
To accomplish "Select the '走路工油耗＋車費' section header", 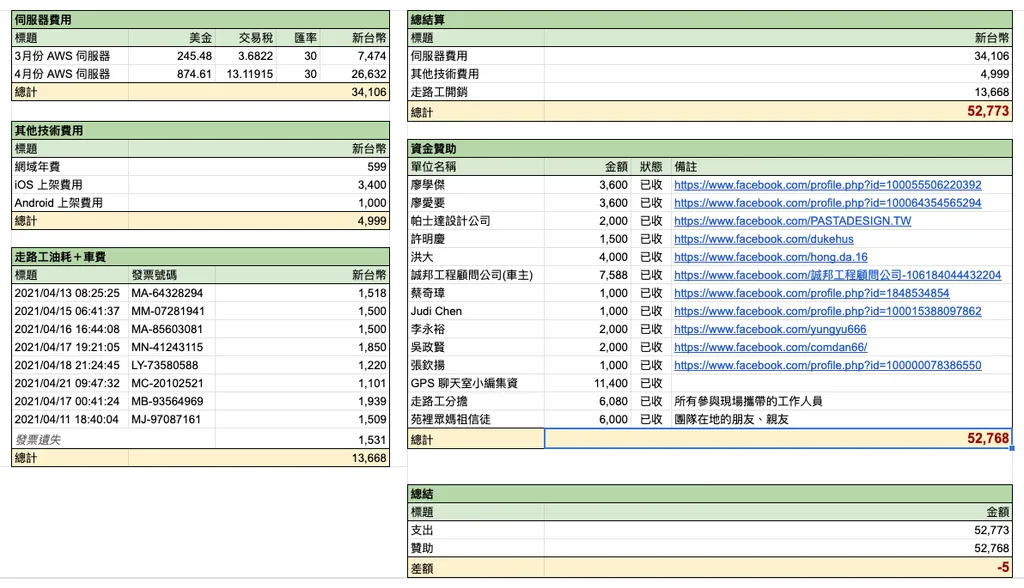I will (200, 257).
